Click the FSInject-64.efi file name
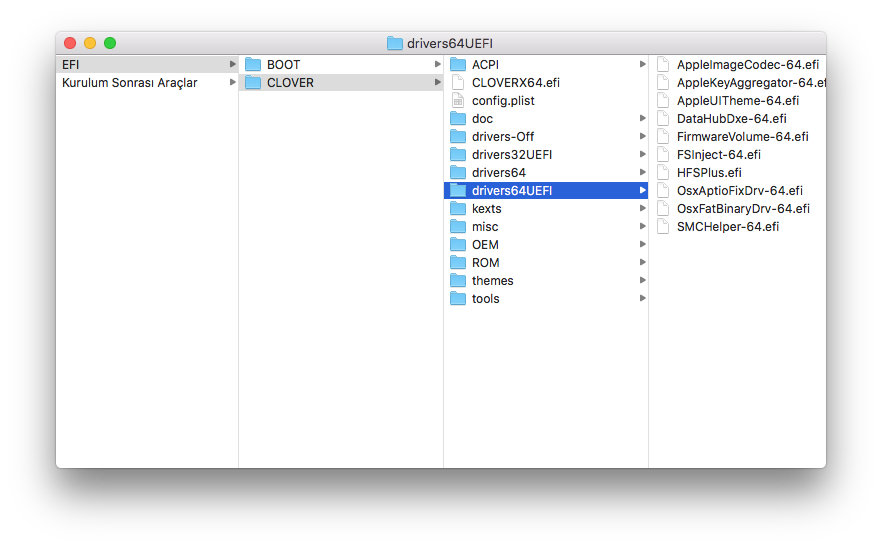The height and width of the screenshot is (548, 882). [x=719, y=155]
